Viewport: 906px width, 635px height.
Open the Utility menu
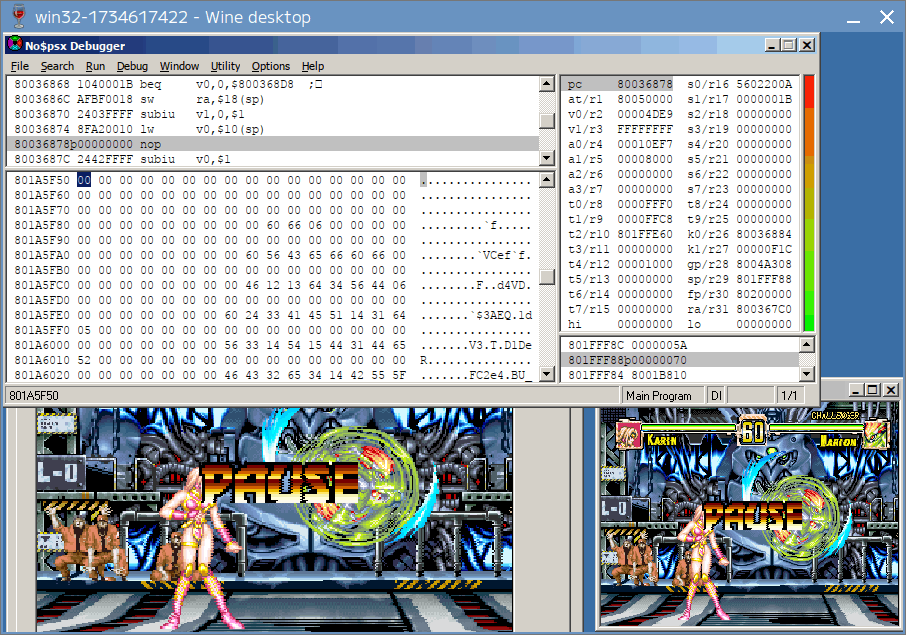click(x=225, y=66)
